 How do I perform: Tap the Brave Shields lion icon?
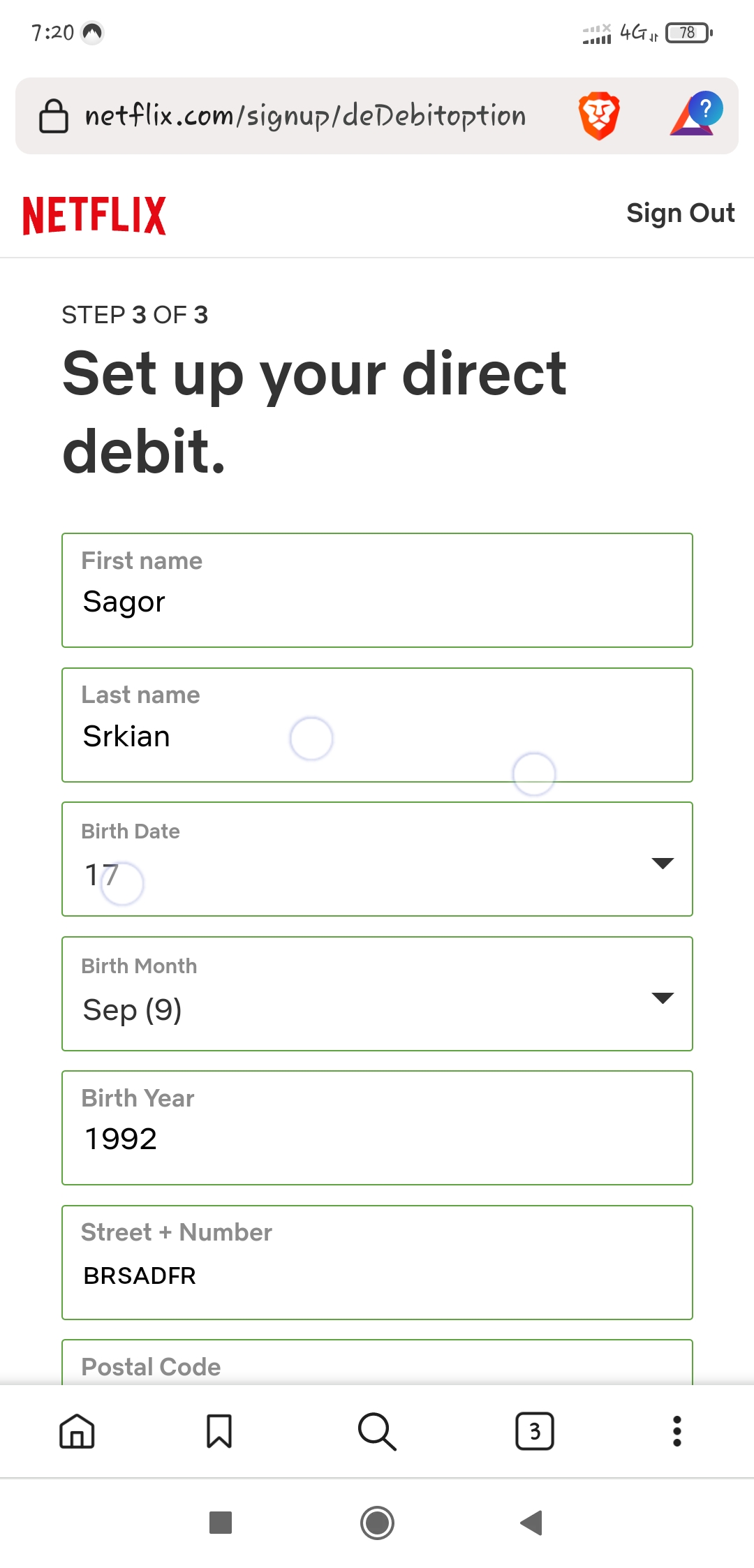tap(599, 116)
